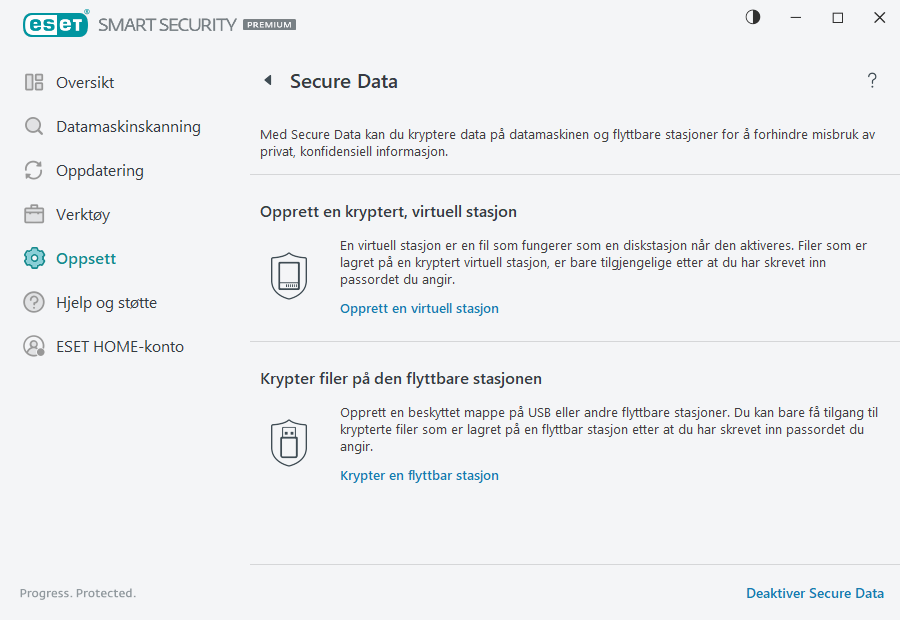Image resolution: width=900 pixels, height=620 pixels.
Task: Disable Secure Data via Deaktiver link
Action: tap(815, 593)
